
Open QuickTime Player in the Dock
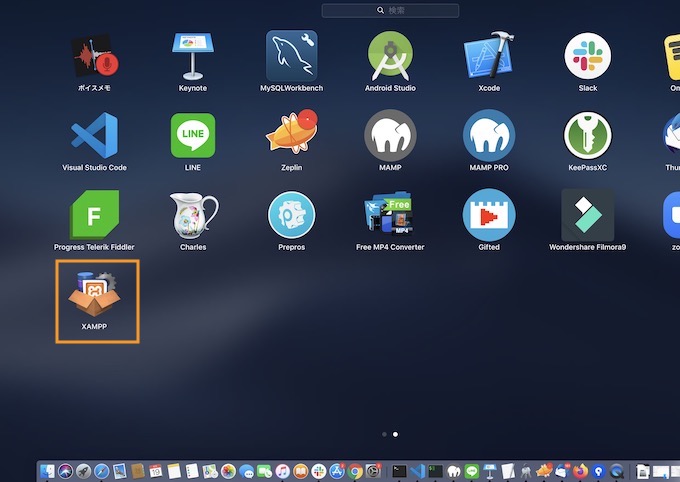point(617,471)
